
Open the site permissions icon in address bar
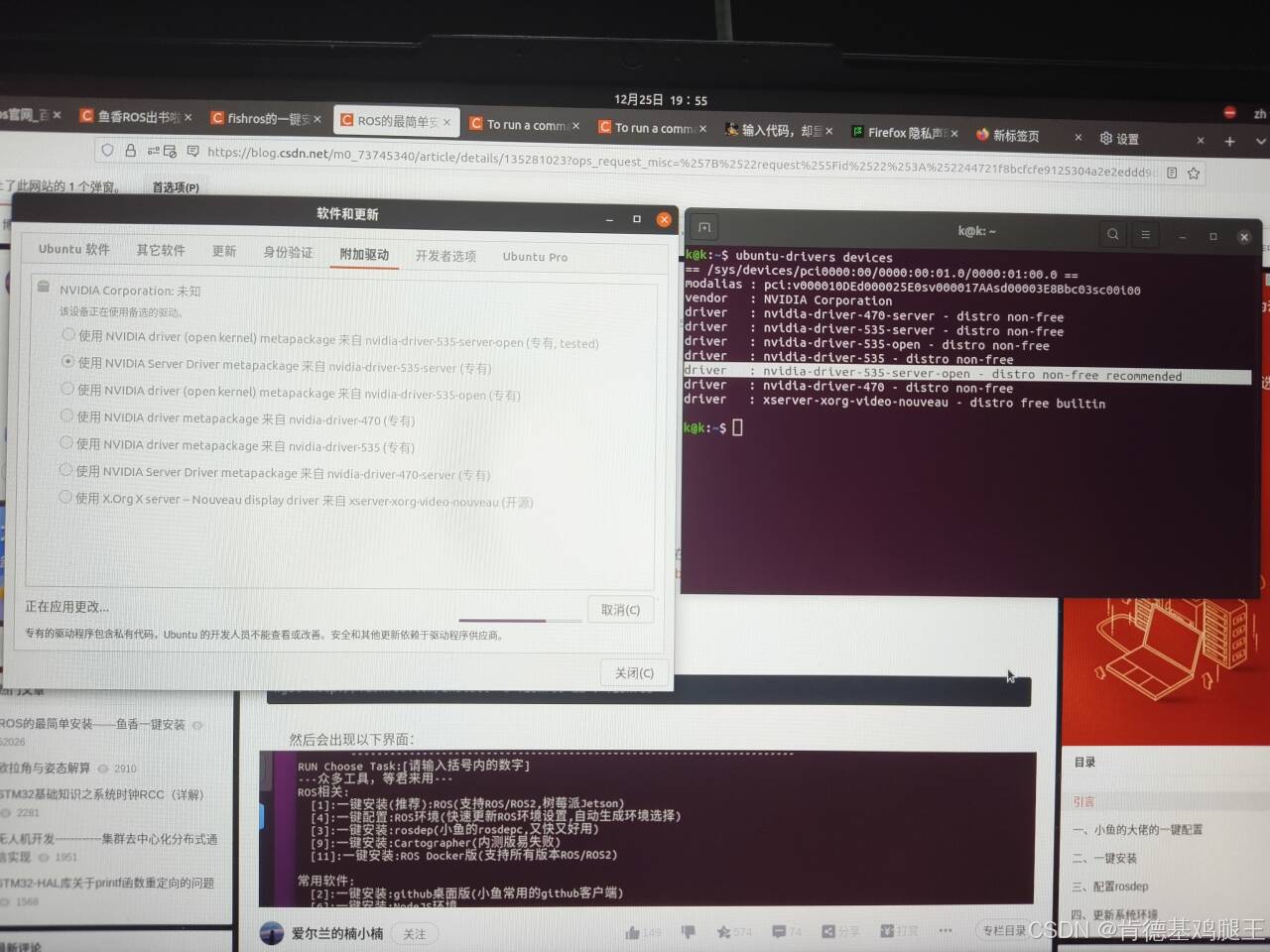point(162,152)
